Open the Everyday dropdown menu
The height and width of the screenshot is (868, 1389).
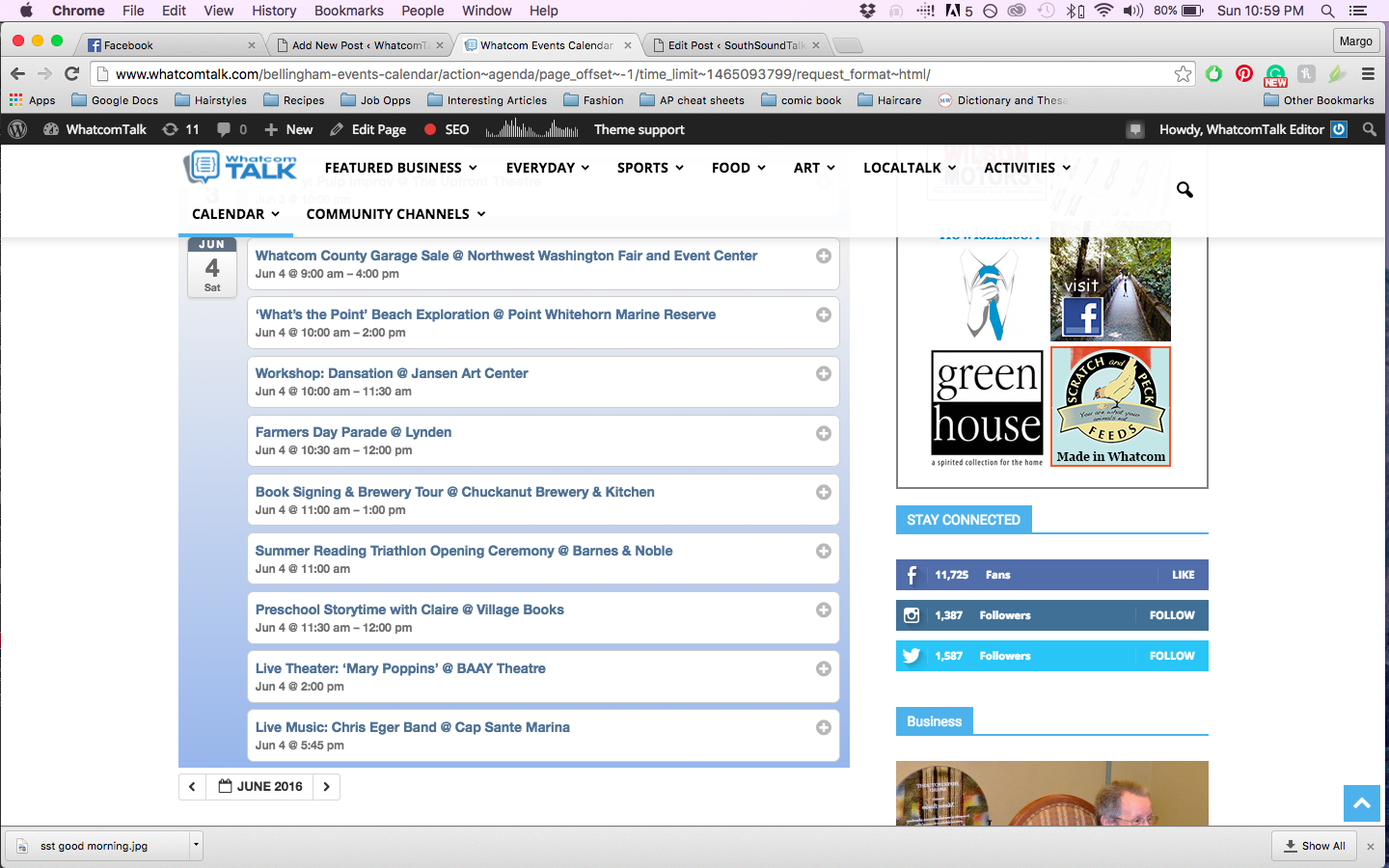coord(547,168)
